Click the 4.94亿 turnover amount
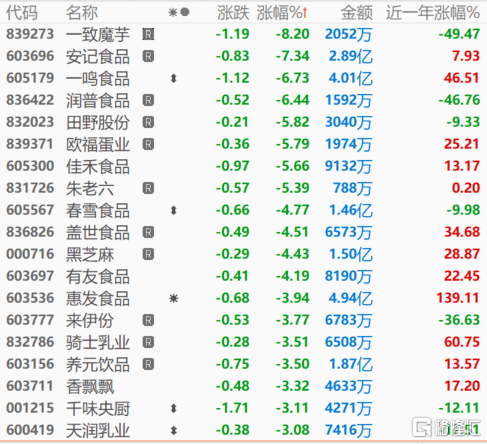Screen dimensions: 487x444 351,298
